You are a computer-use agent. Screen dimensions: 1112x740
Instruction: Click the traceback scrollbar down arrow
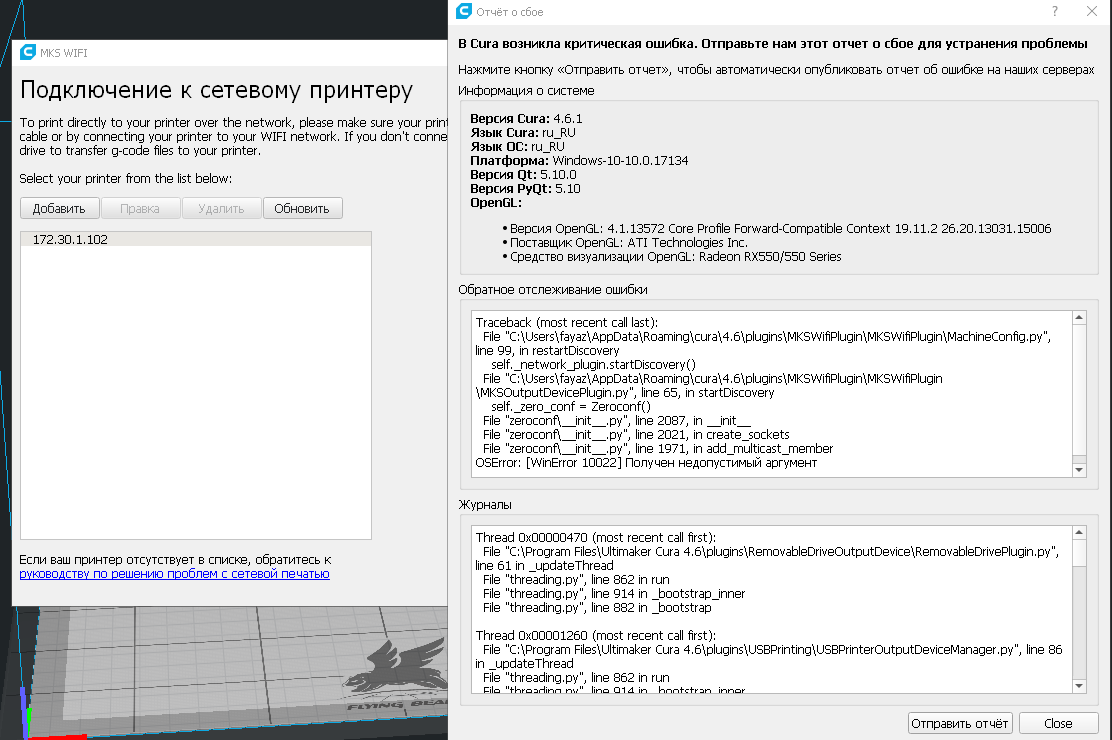[x=1079, y=470]
